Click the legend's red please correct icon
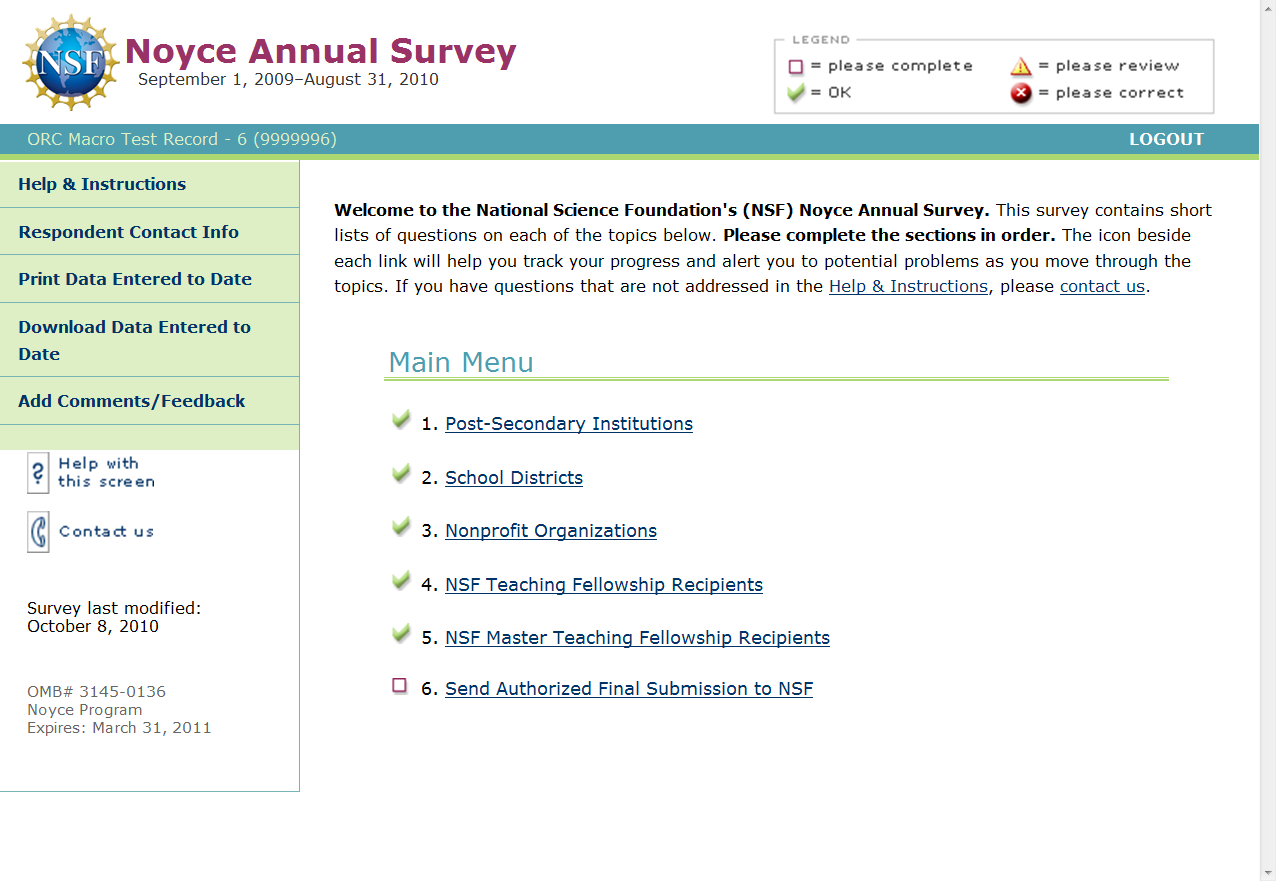Viewport: 1276px width, 881px height. [x=1020, y=94]
